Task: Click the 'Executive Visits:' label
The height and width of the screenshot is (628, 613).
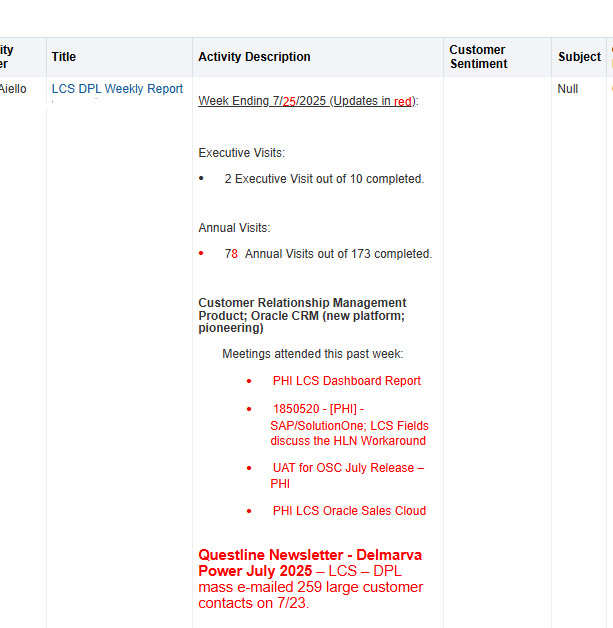Action: (241, 153)
